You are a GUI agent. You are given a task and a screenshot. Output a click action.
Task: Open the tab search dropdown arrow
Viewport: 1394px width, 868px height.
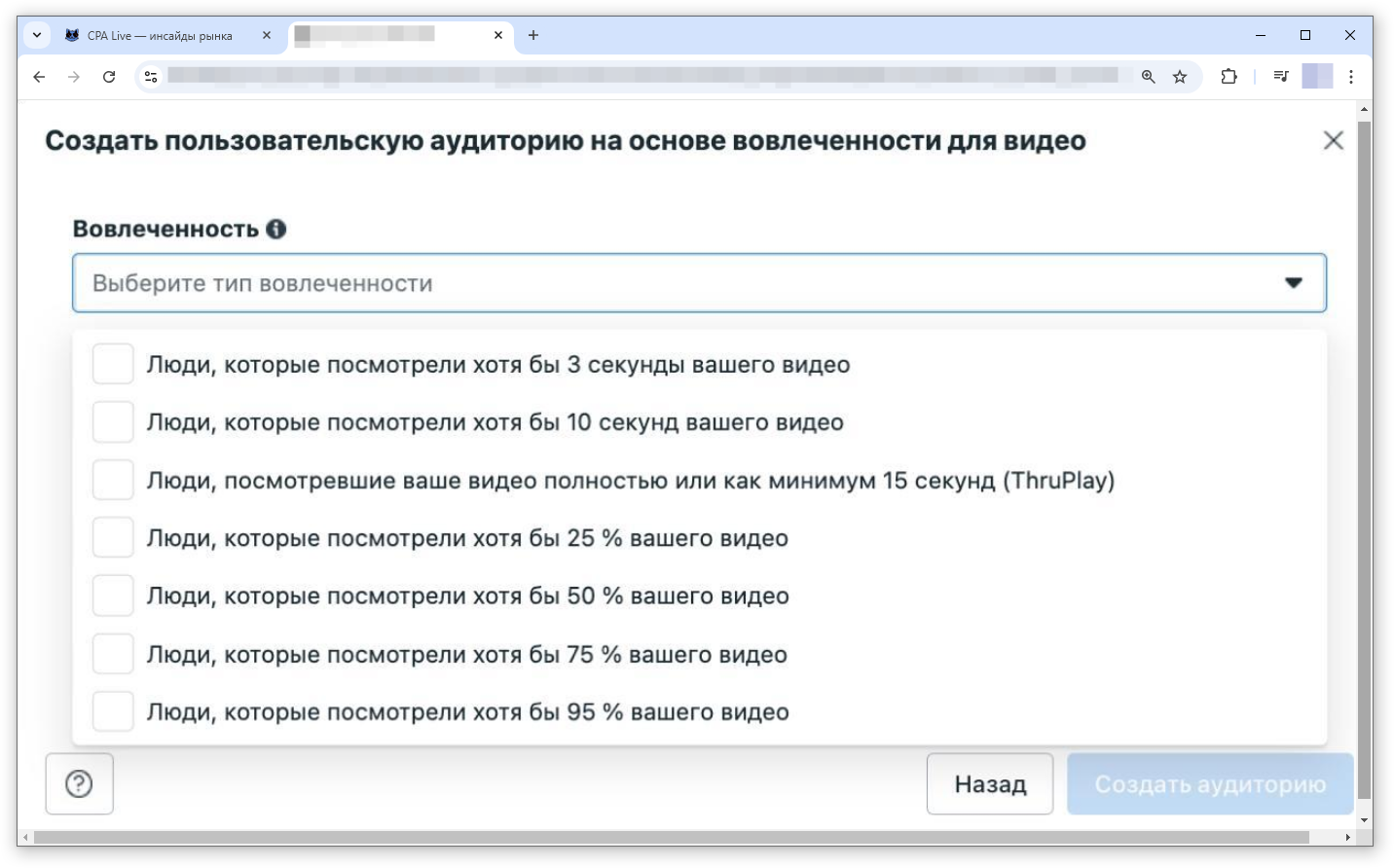click(x=37, y=35)
